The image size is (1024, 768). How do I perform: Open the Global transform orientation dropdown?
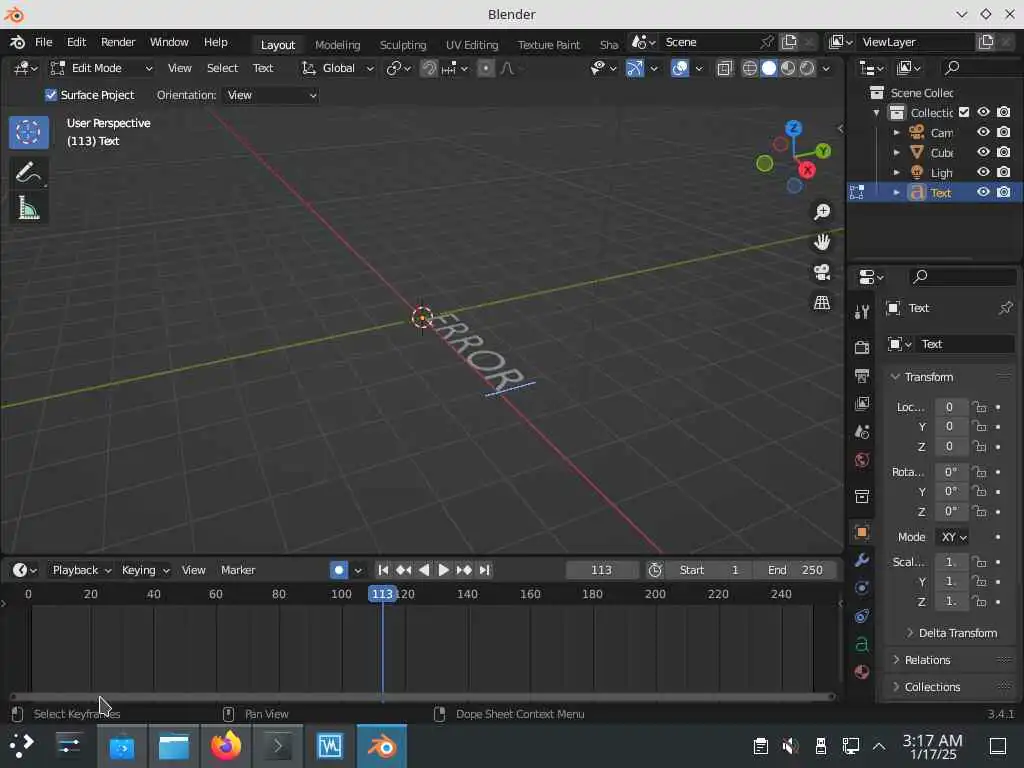[x=338, y=68]
